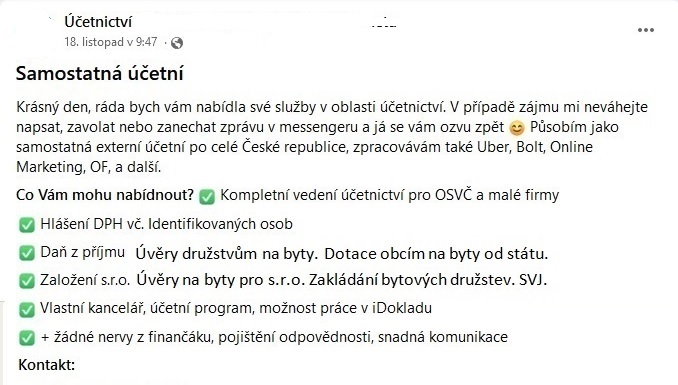Screen dimensions: 678x385
Task: Open the Účetnictví page name link
Action: click(98, 22)
